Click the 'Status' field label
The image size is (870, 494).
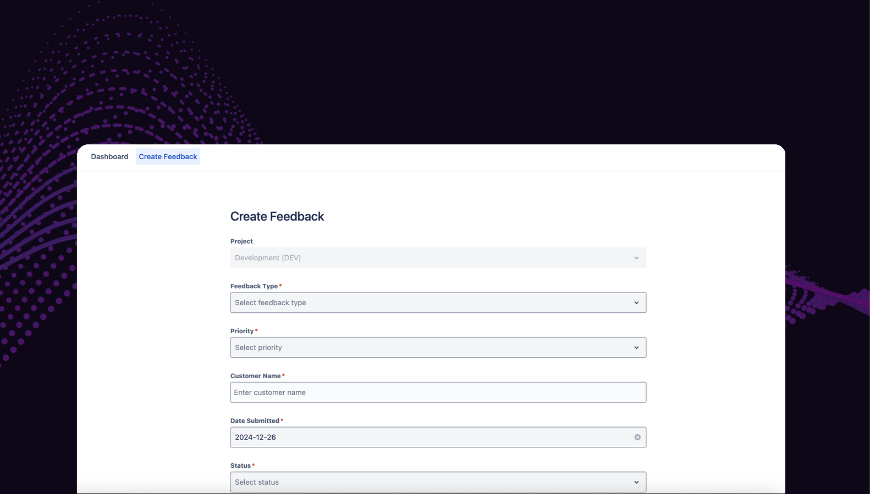tap(240, 466)
